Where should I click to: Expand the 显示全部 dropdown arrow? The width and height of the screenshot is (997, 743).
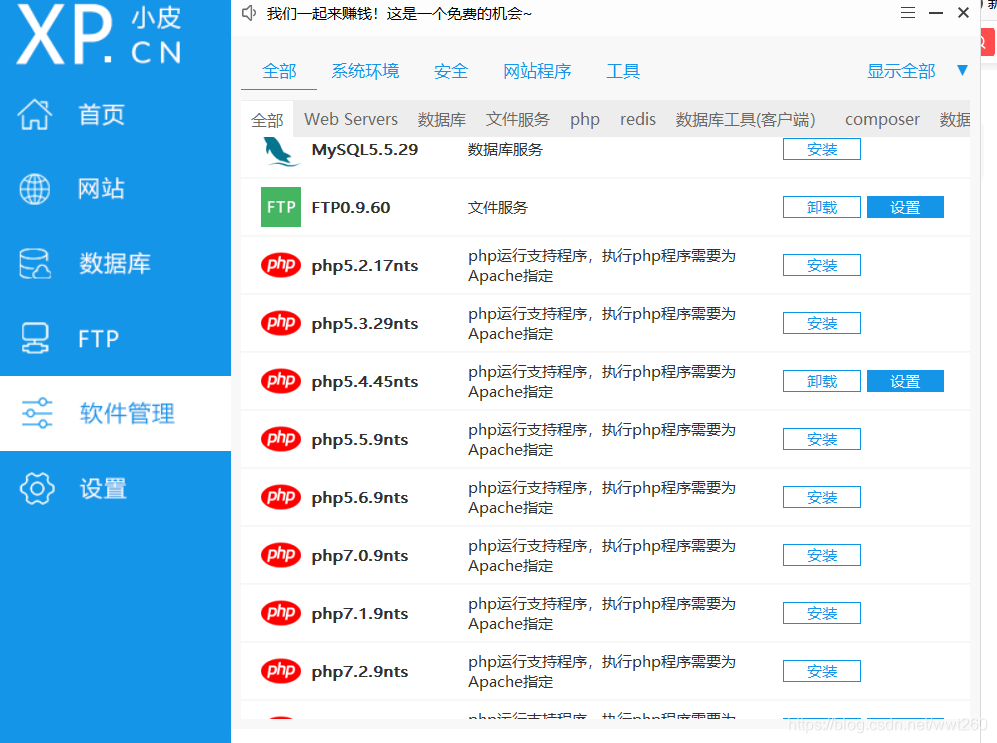[963, 71]
